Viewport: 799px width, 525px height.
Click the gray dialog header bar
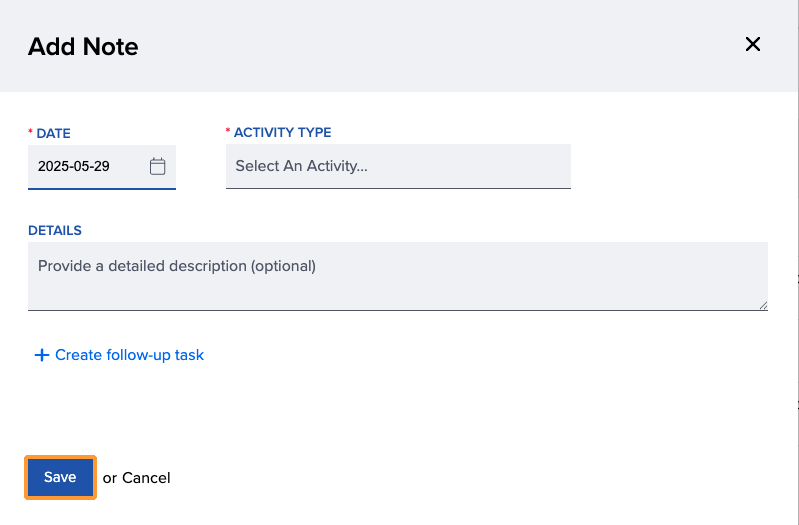tap(400, 46)
